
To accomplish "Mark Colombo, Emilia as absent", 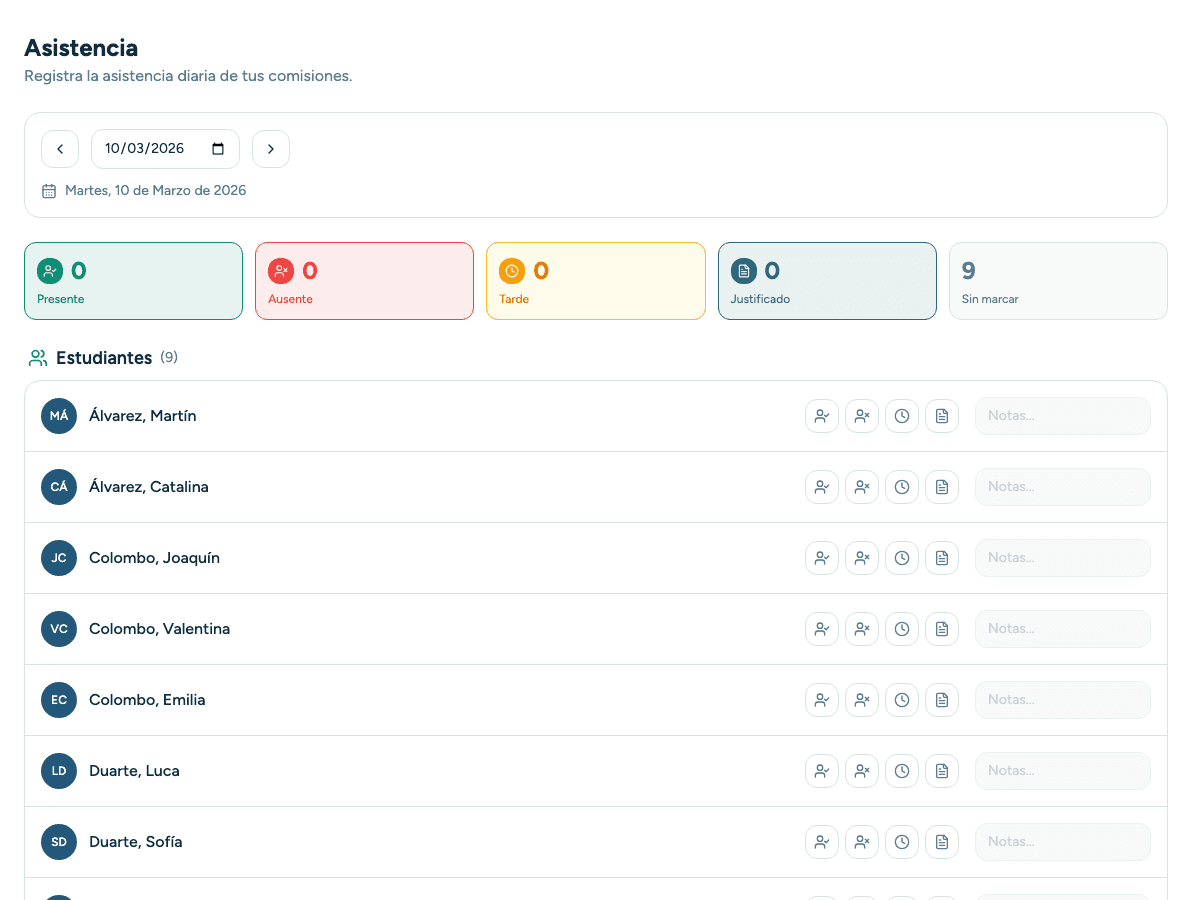I will point(862,700).
